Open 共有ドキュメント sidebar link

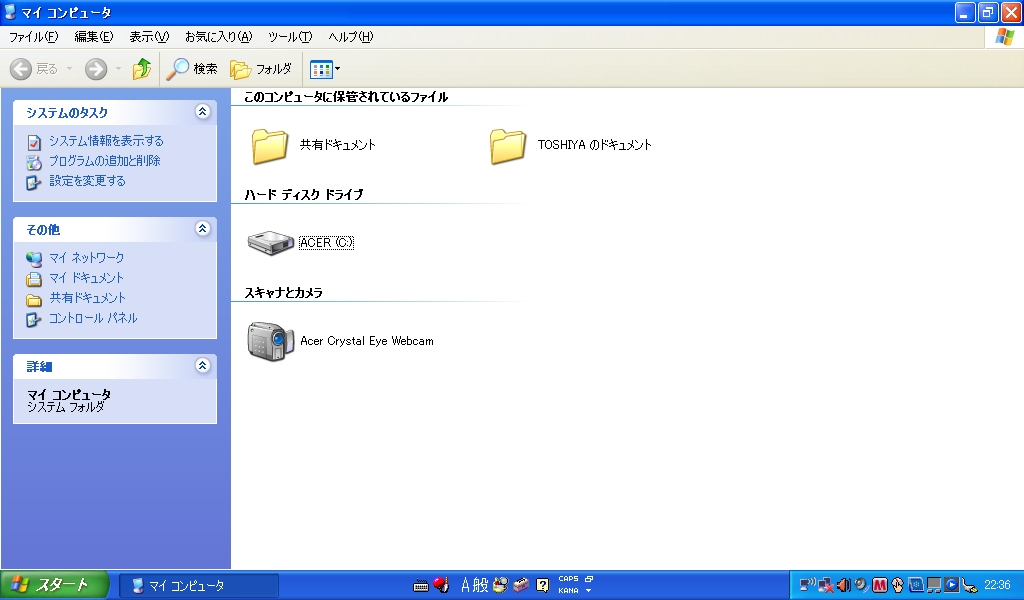pos(88,298)
